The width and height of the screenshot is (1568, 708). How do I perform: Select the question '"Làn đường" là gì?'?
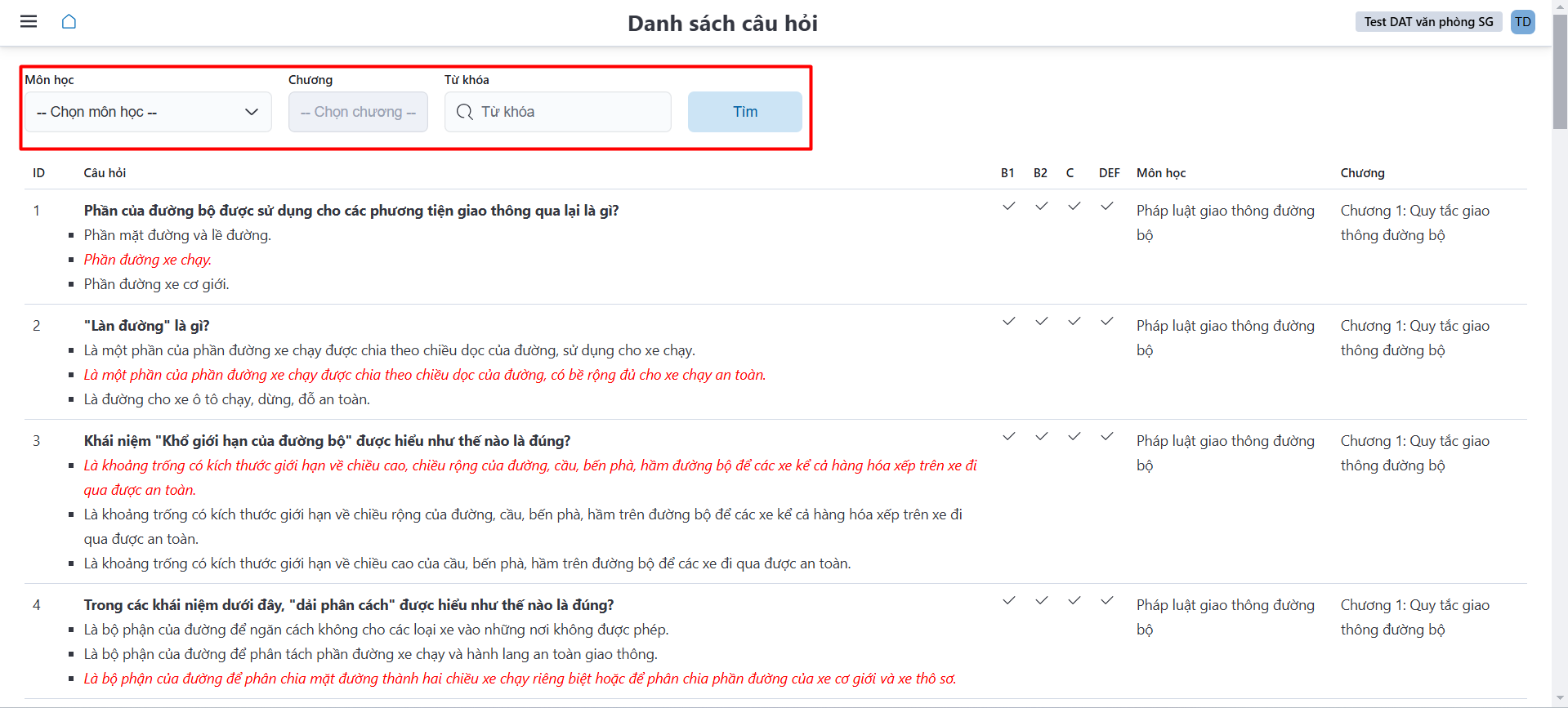(x=147, y=326)
